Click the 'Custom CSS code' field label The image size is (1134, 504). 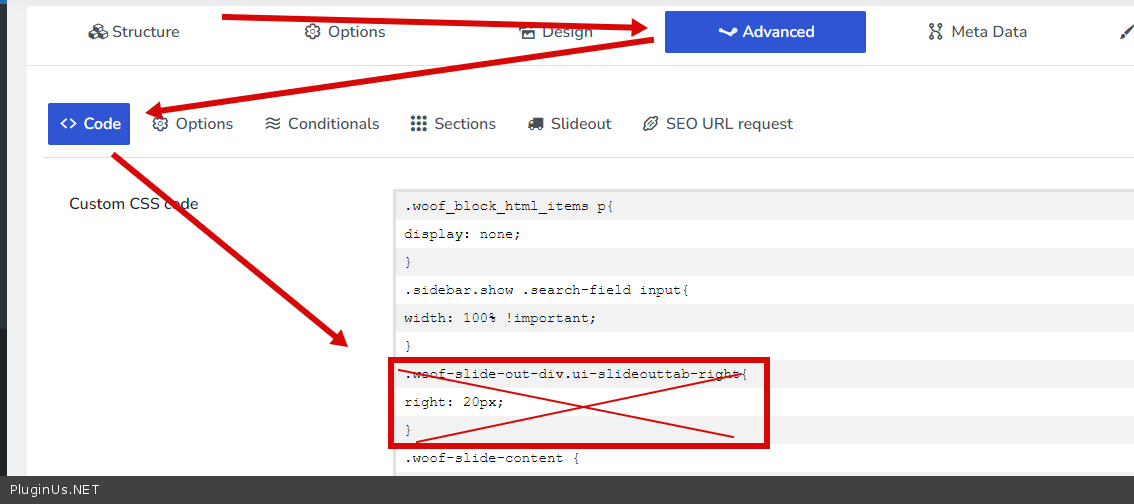133,204
